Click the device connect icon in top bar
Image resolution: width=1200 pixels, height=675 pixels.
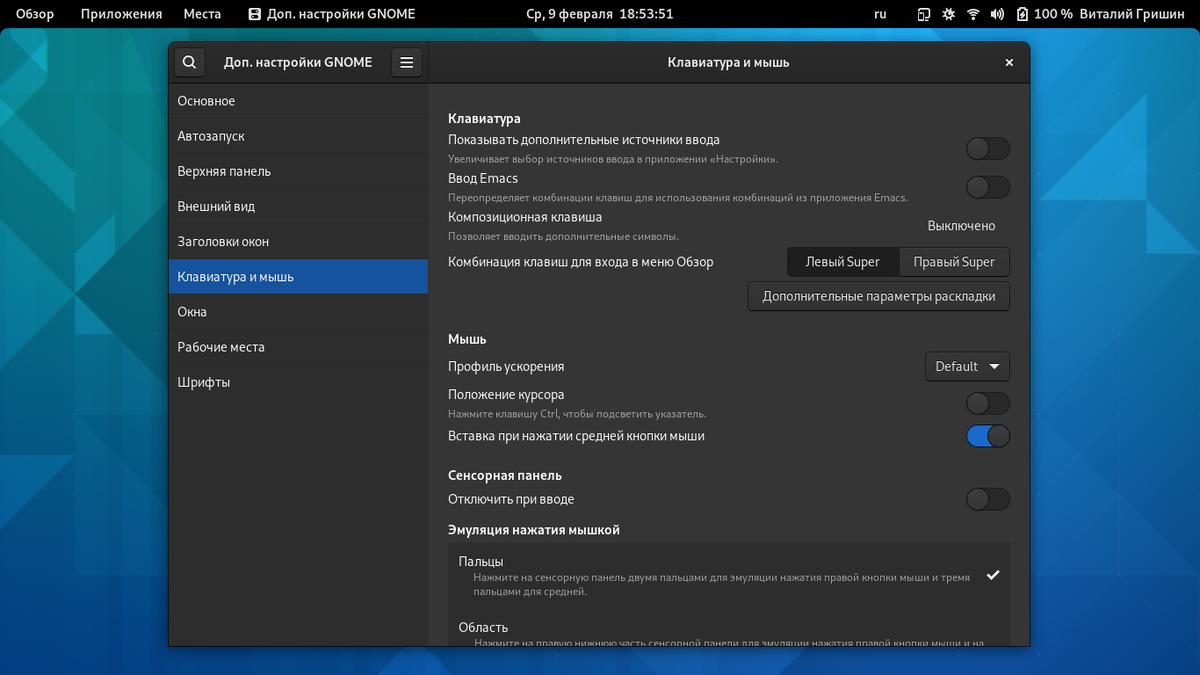pyautogui.click(x=924, y=14)
